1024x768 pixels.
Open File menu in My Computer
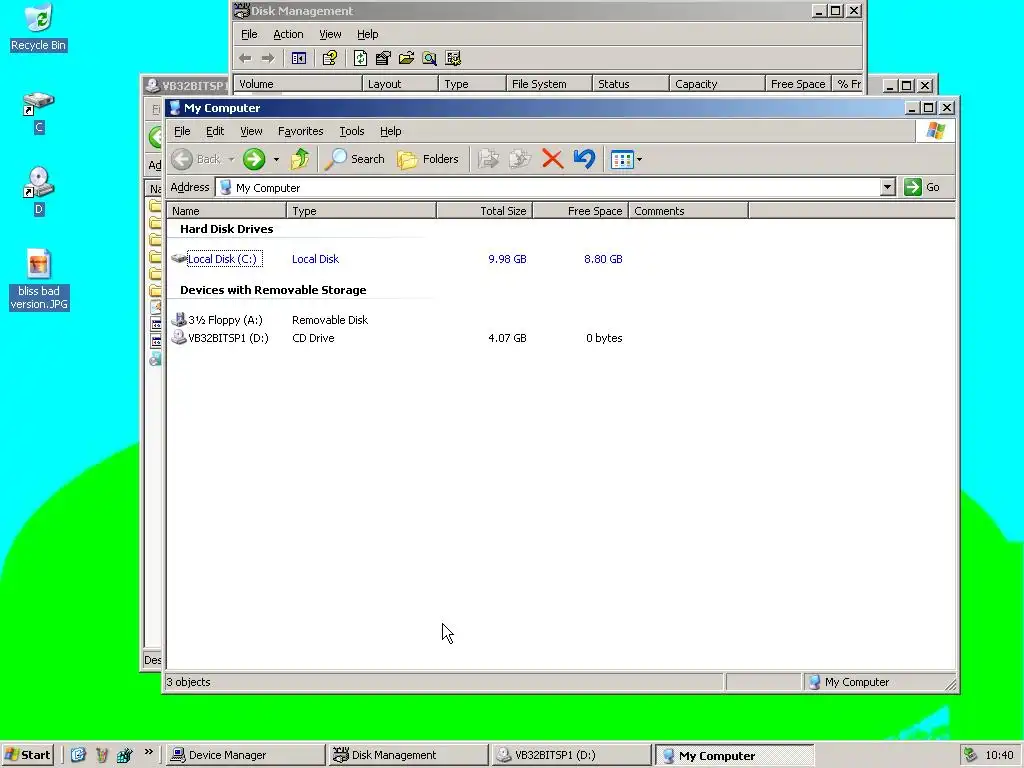click(x=182, y=131)
